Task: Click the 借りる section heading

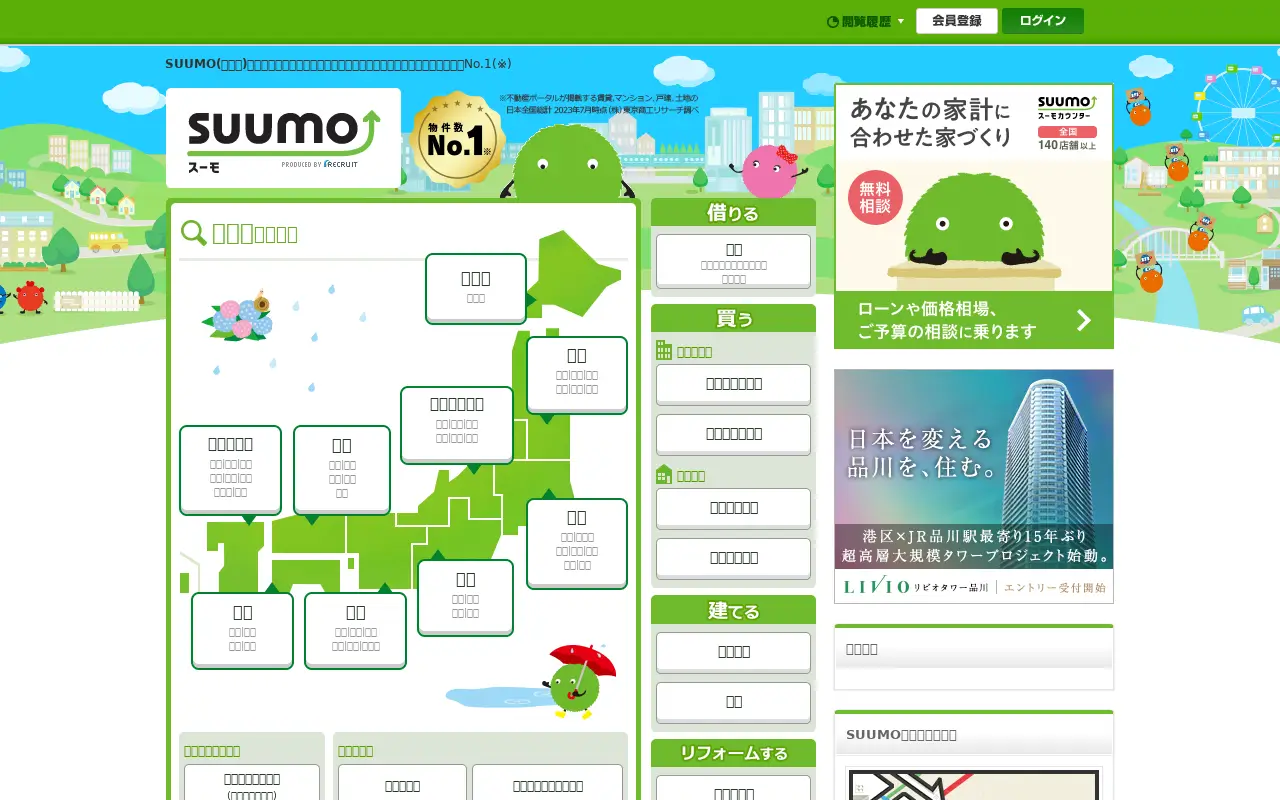Action: (x=733, y=212)
